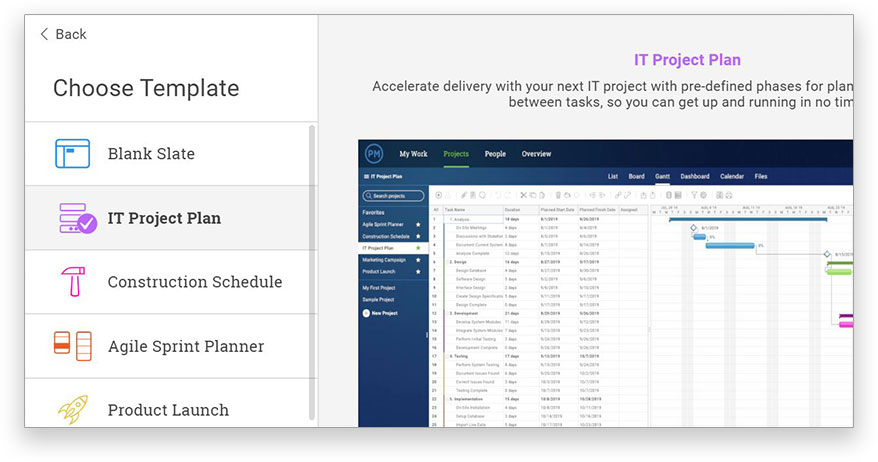The height and width of the screenshot is (462, 878).
Task: Click the green star beside IT Project Plan favorite
Action: tap(418, 248)
